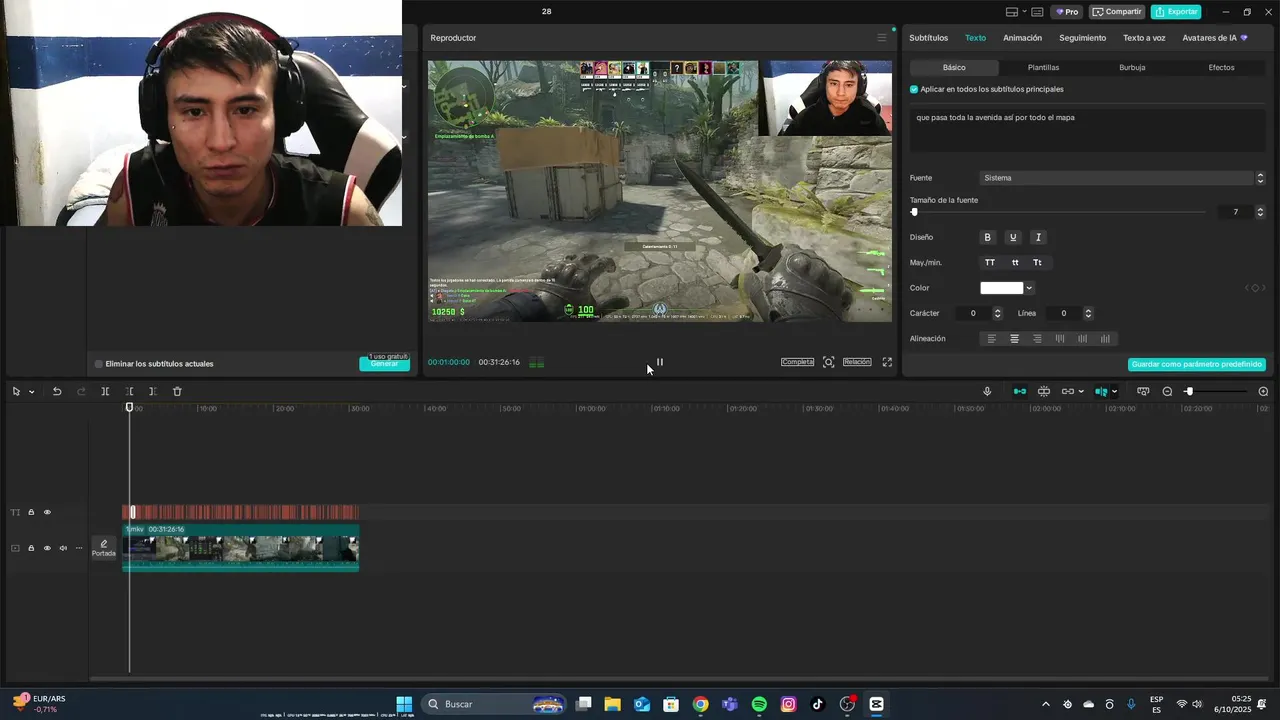The image size is (1280, 720).
Task: Trim right of playhead tool icon
Action: tap(152, 391)
